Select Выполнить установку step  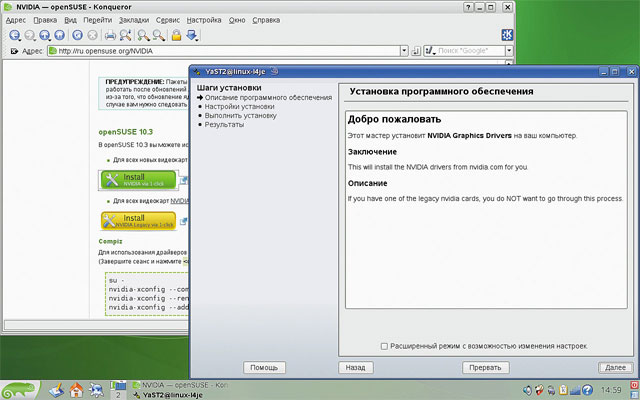pos(240,116)
